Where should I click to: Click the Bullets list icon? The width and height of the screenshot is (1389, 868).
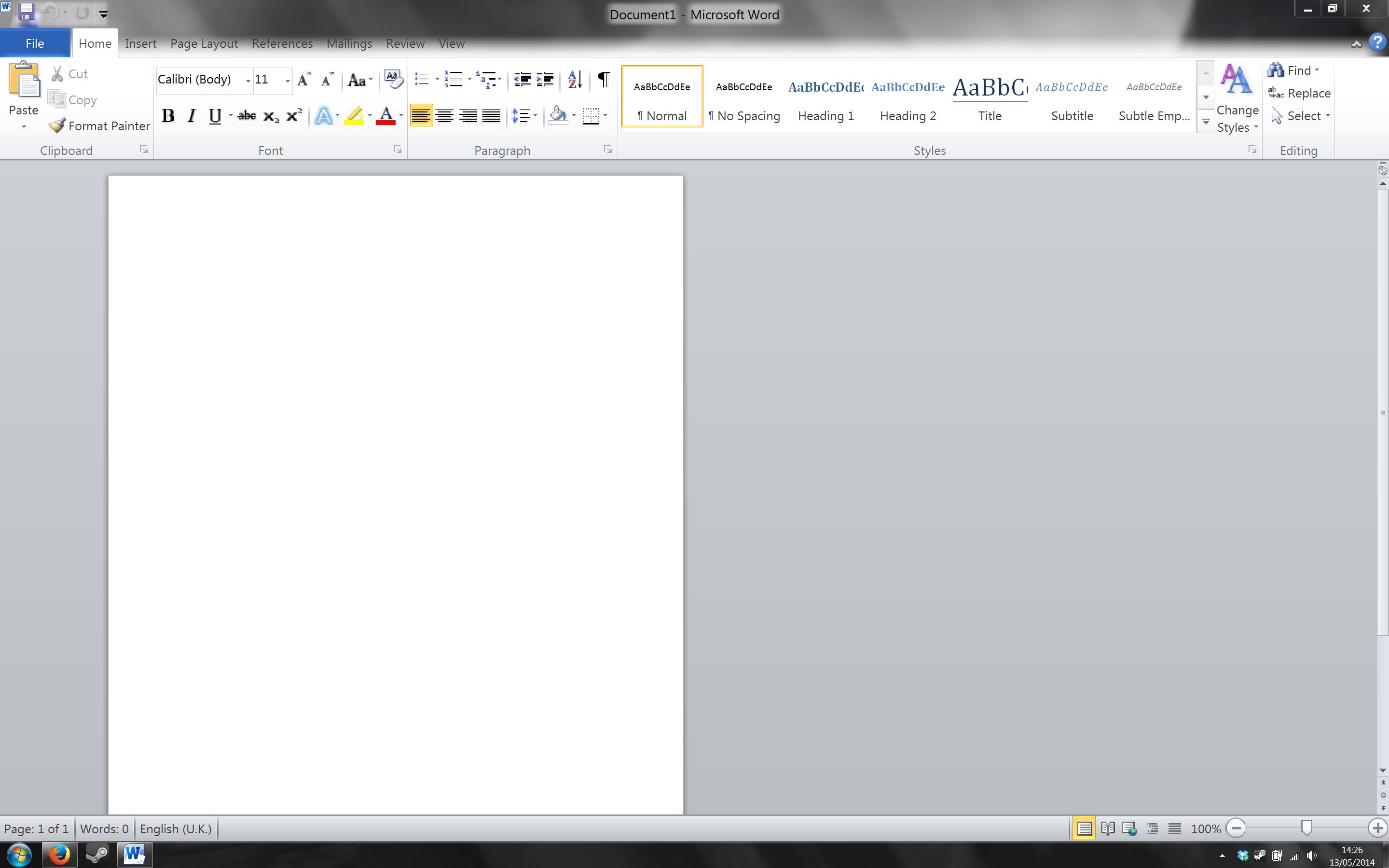422,79
